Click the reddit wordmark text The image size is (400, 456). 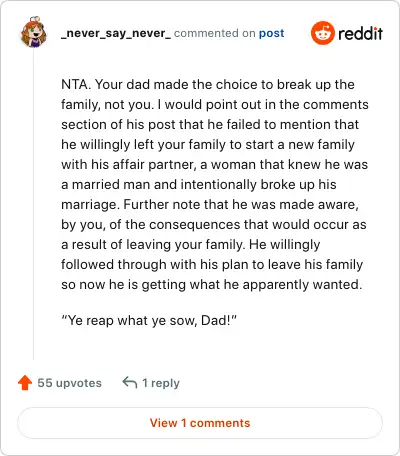(360, 33)
